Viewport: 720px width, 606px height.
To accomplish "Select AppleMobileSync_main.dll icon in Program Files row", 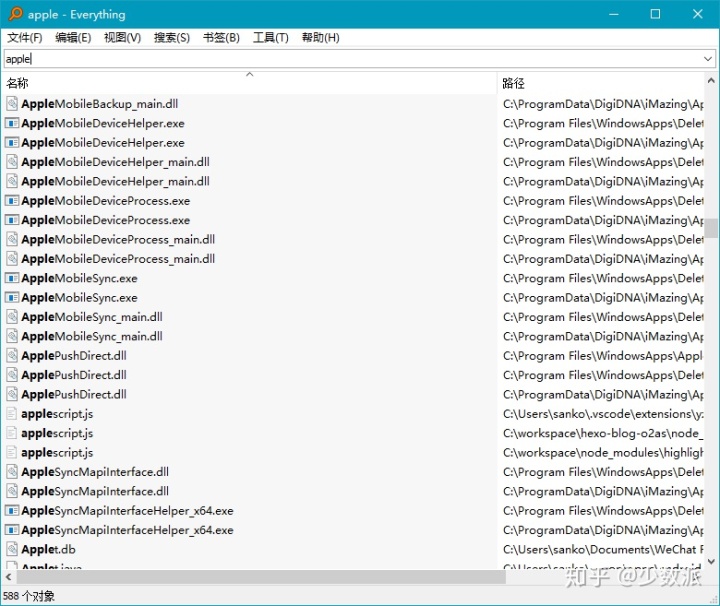I will 12,317.
